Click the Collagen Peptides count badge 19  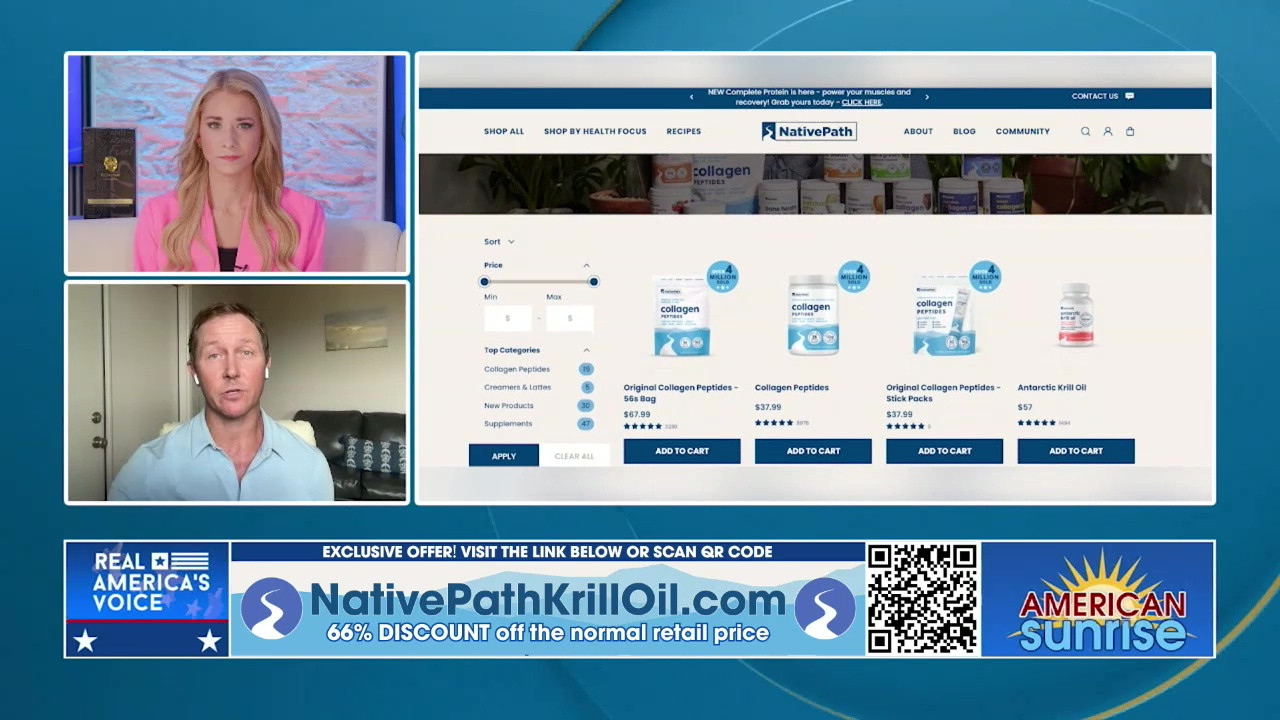coord(586,369)
